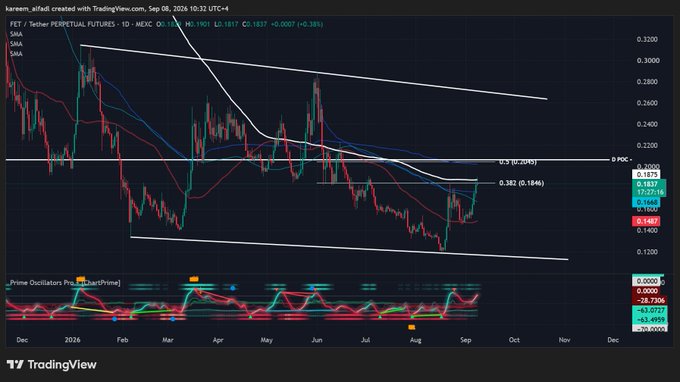
Task: Click the 0.3000 price axis label
Action: coord(647,61)
